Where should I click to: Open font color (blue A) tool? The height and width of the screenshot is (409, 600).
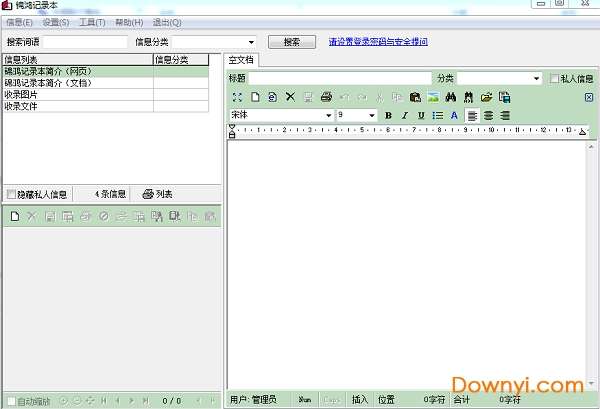[454, 115]
